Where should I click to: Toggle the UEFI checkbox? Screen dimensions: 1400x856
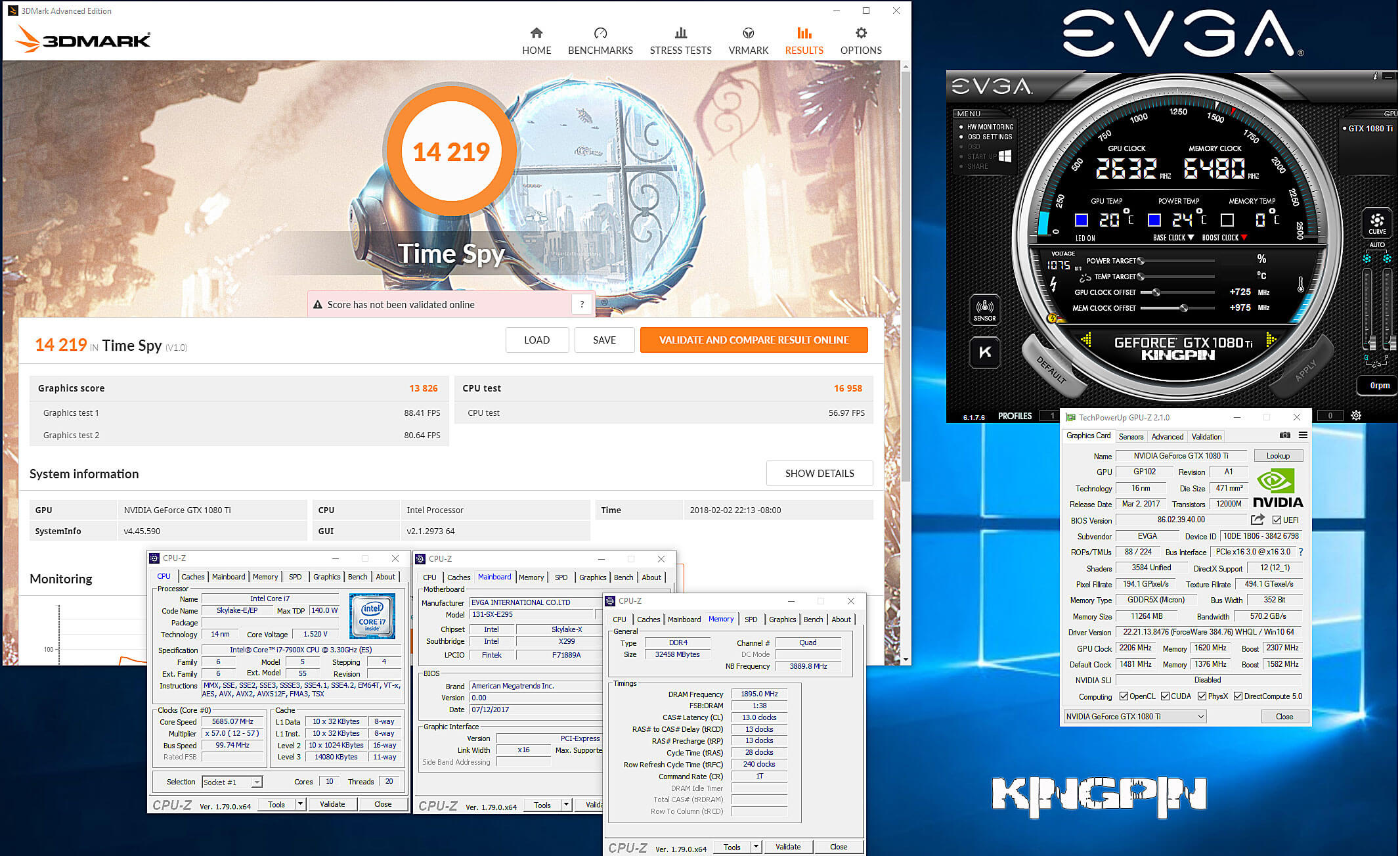[x=1277, y=520]
